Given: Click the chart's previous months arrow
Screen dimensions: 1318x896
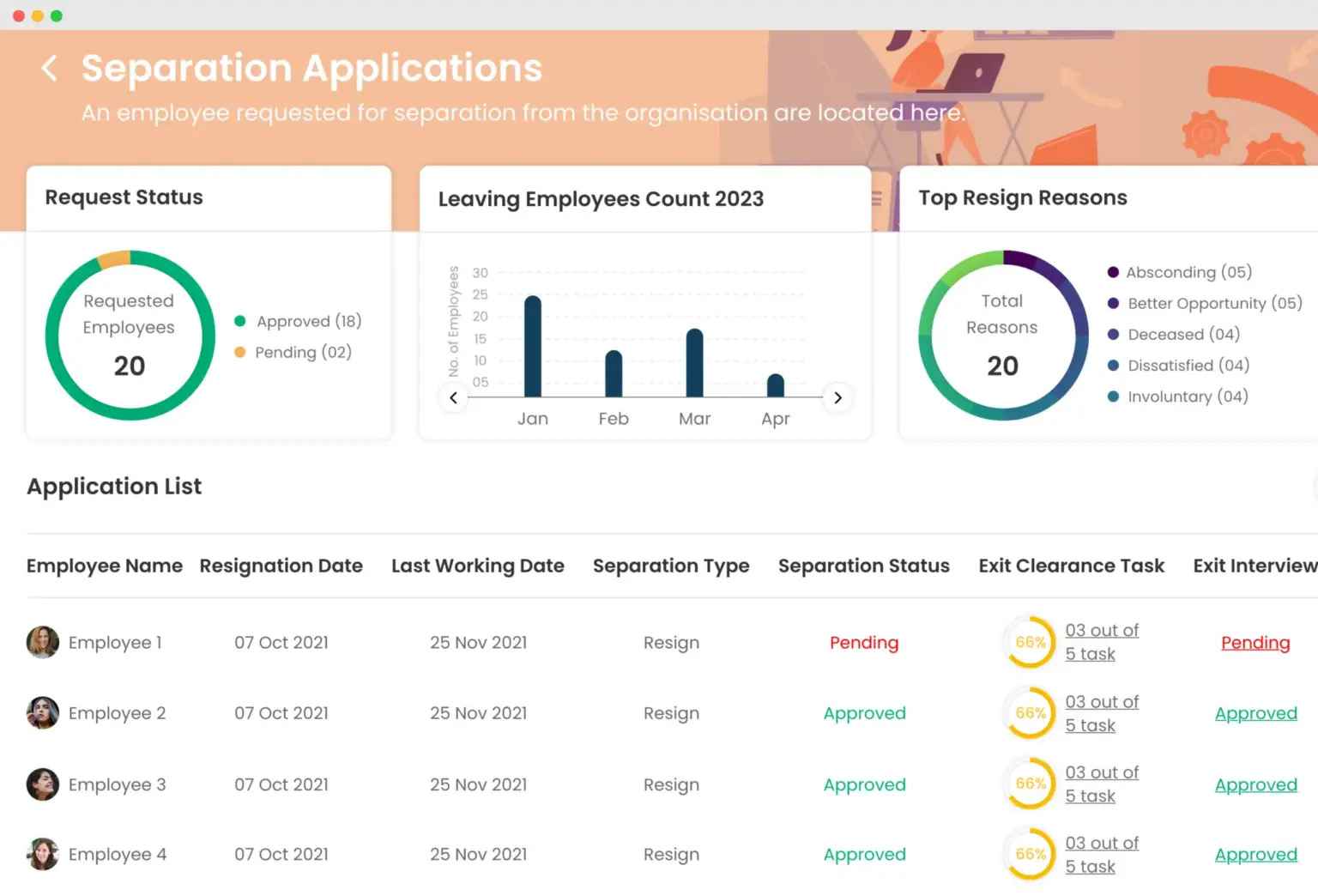Looking at the screenshot, I should pyautogui.click(x=454, y=397).
